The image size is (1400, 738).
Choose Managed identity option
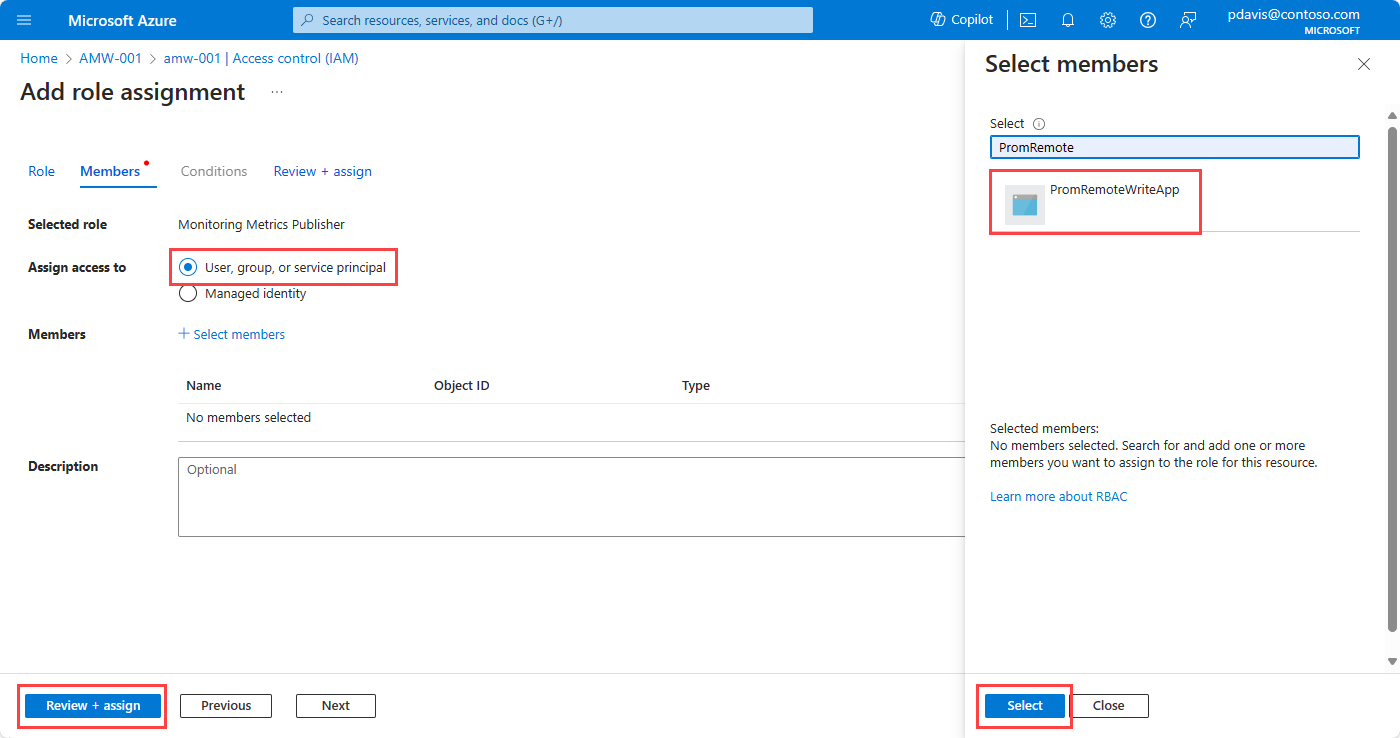[x=243, y=294]
